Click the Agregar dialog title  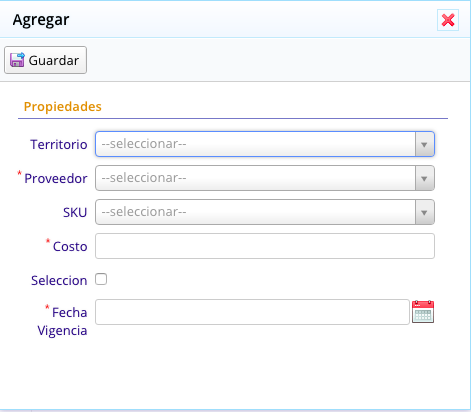41,20
